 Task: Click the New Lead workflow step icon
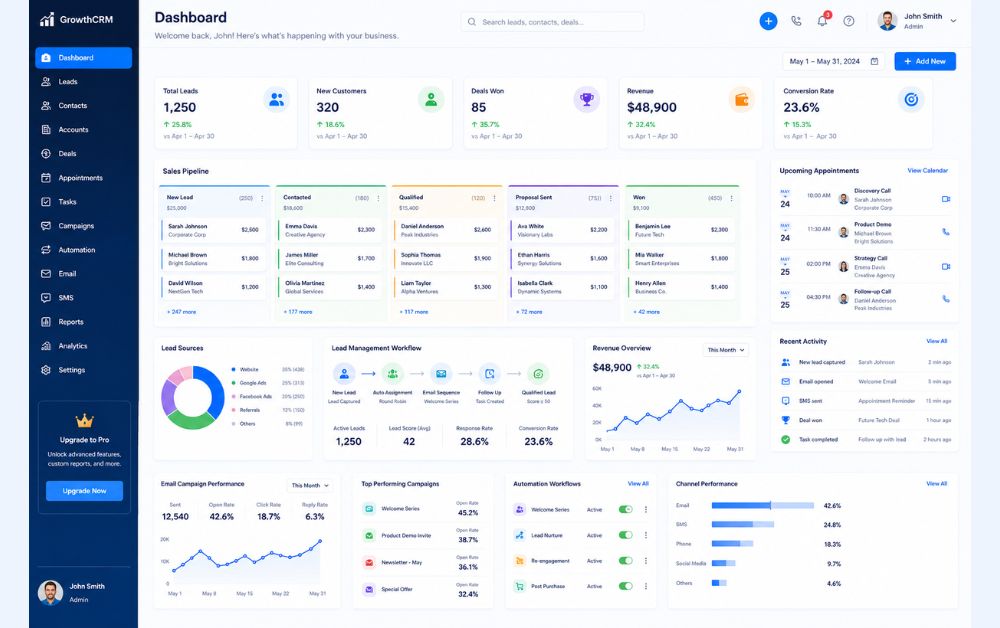(x=344, y=374)
